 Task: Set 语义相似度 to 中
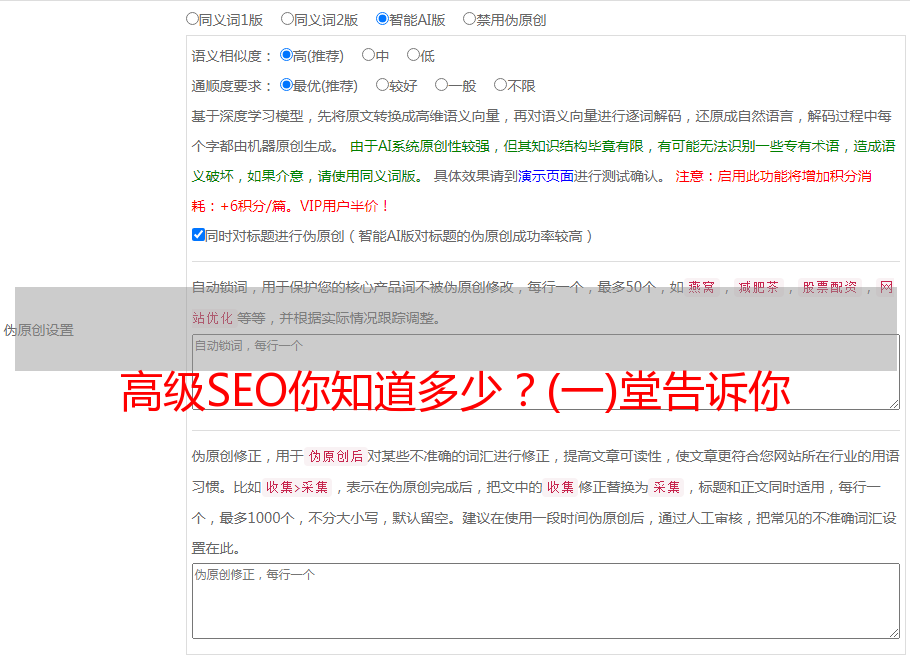tap(368, 55)
